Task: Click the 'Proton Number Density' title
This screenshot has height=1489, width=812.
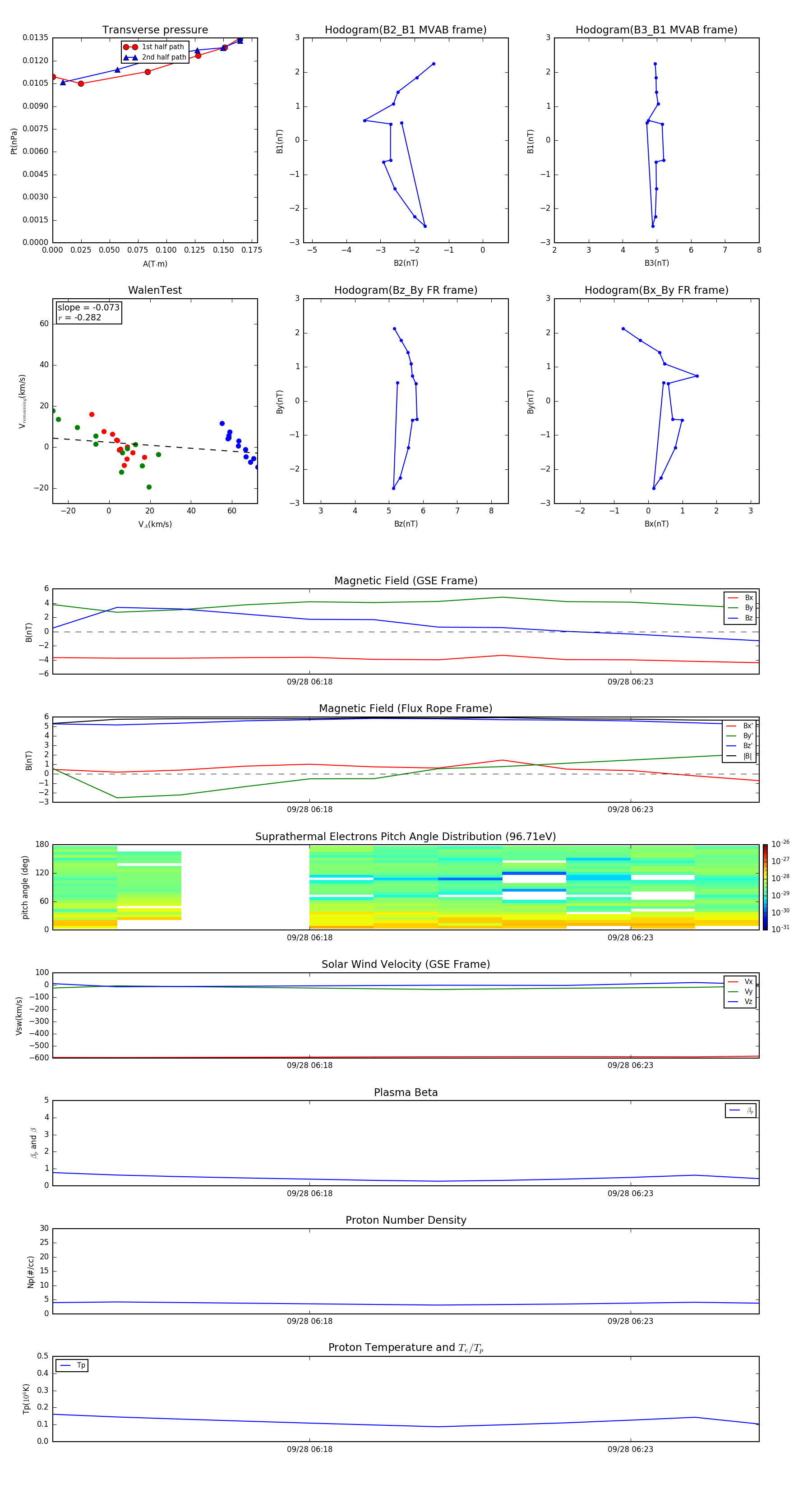Action: (x=406, y=1221)
